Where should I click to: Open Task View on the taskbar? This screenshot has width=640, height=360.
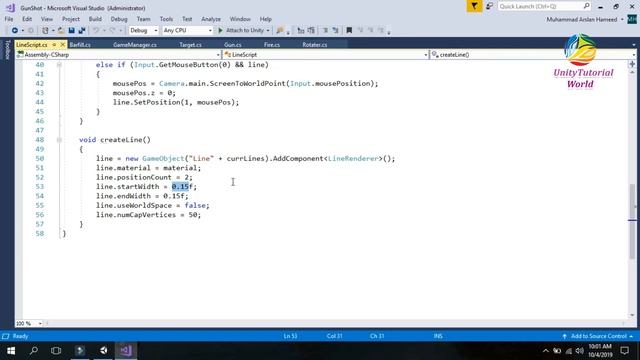point(56,351)
